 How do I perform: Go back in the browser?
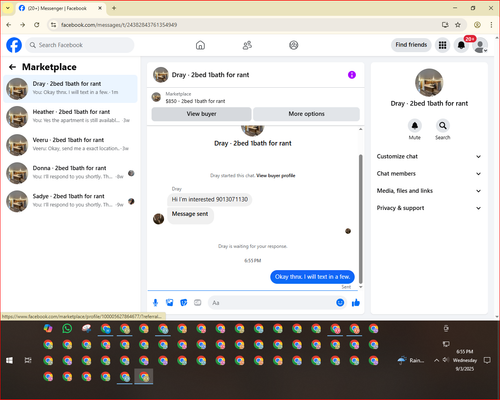tap(9, 25)
